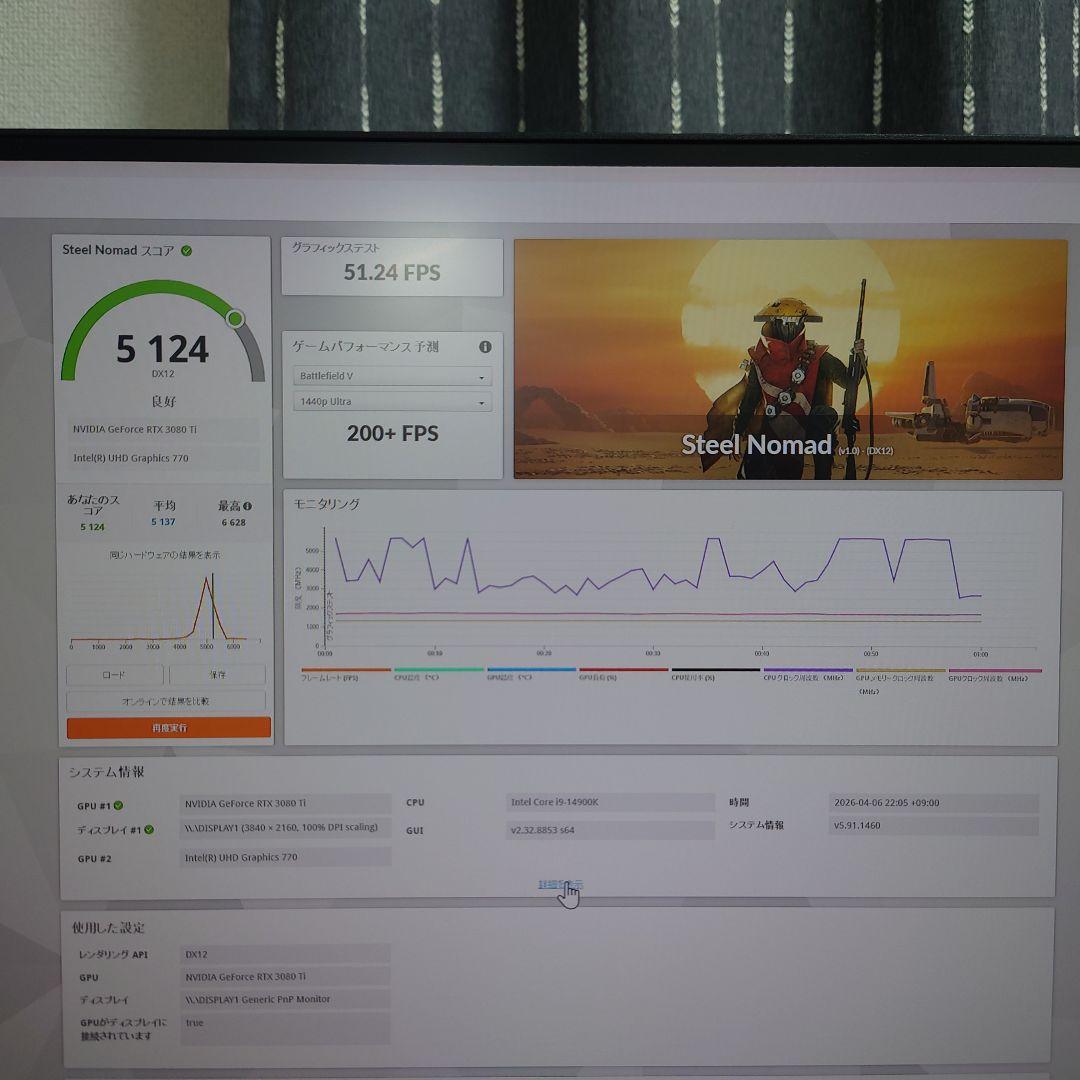This screenshot has width=1080, height=1080.
Task: Click green checkmark beside GPU #1
Action: pos(118,805)
